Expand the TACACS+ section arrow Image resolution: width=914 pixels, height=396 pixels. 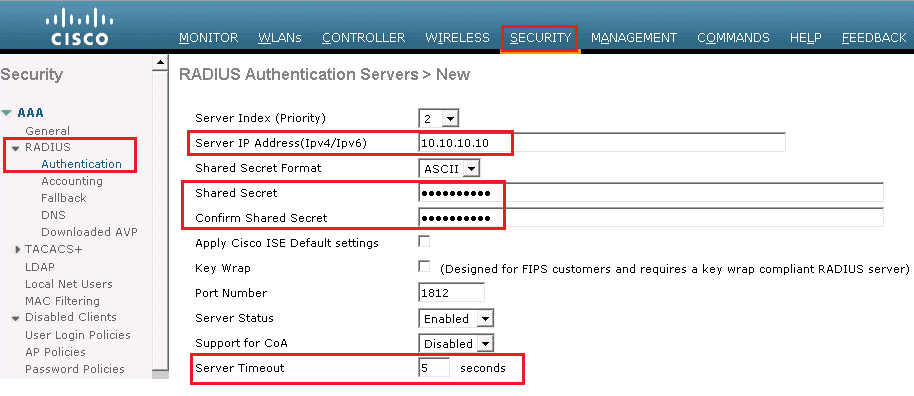coord(18,250)
